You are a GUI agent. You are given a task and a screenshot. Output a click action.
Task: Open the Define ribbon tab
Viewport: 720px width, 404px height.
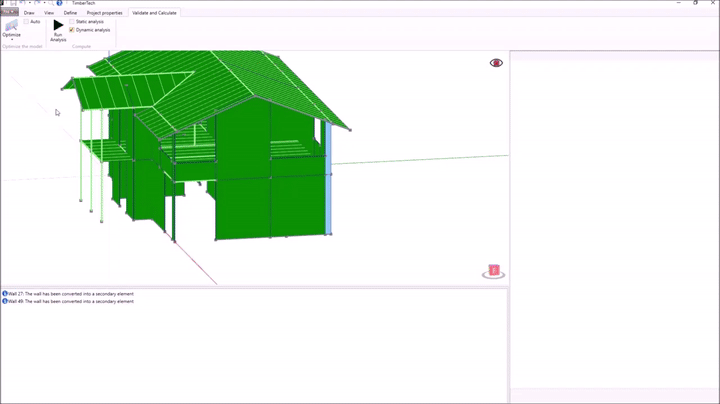point(70,13)
